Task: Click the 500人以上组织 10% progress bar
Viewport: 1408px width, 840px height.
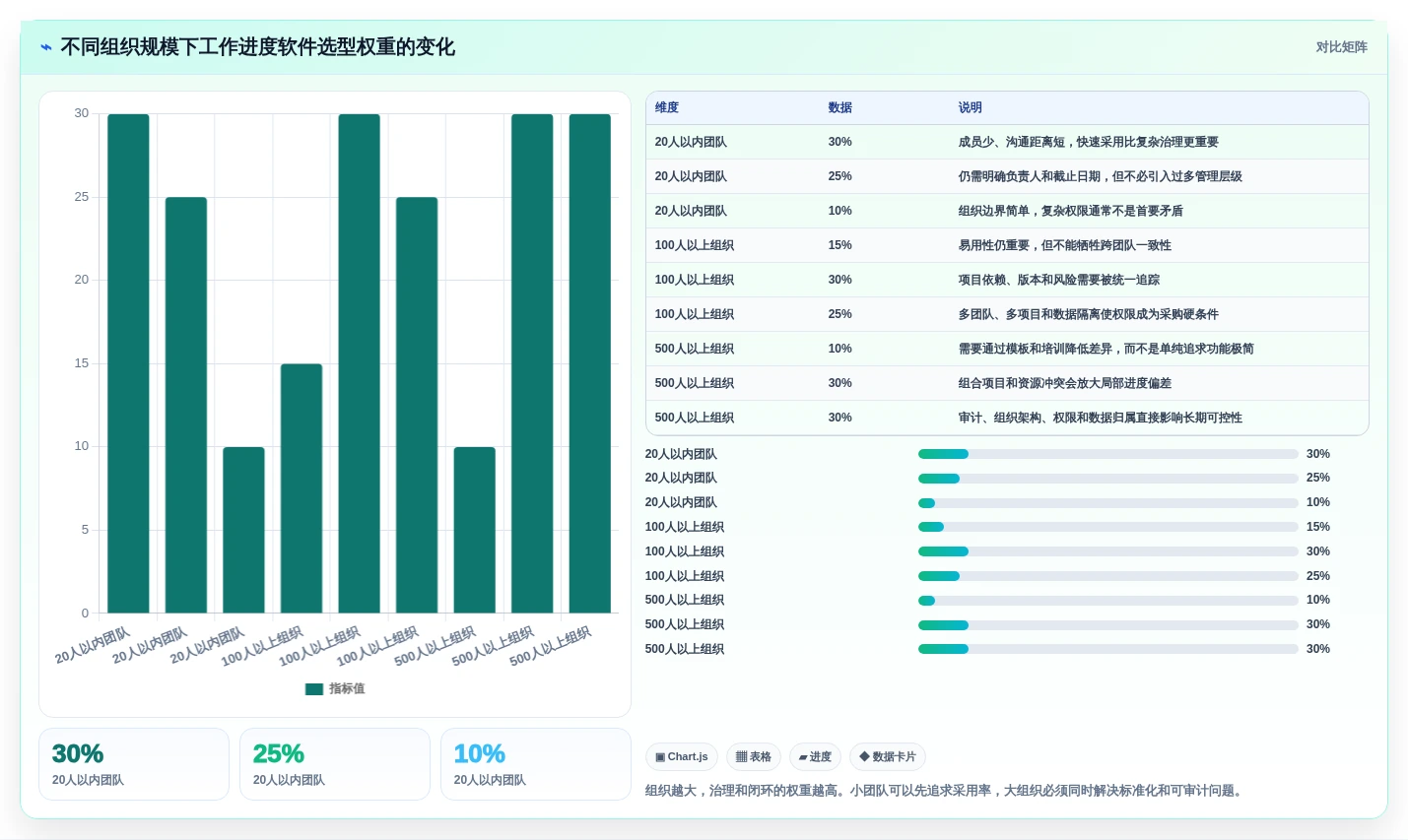Action: (x=1107, y=601)
